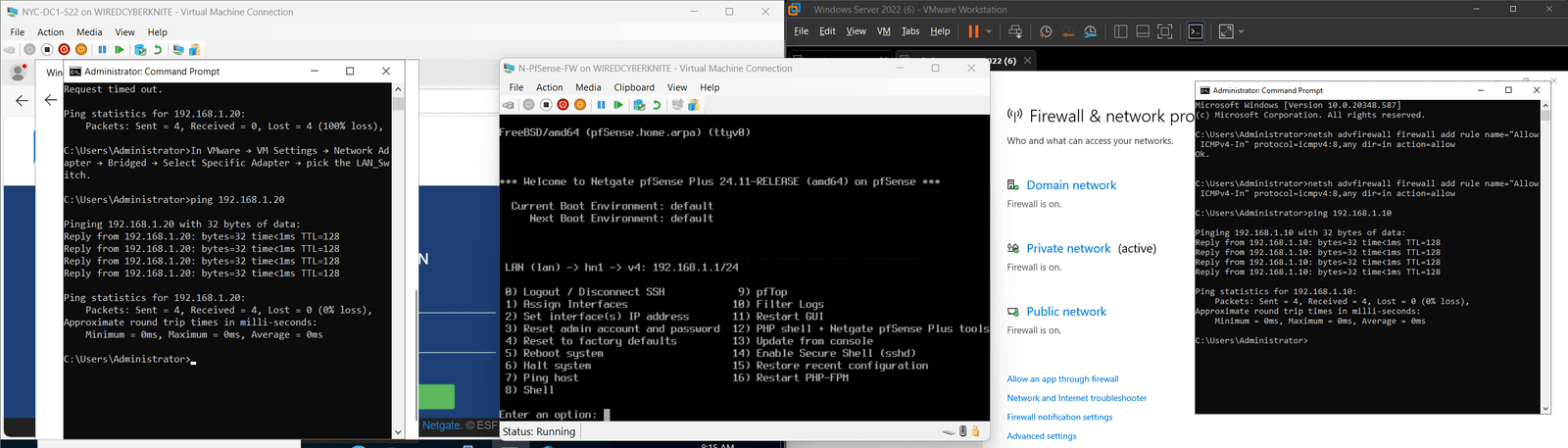Screen dimensions: 1568x448
Task: Open VM menu in VMware Workstation
Action: click(884, 31)
